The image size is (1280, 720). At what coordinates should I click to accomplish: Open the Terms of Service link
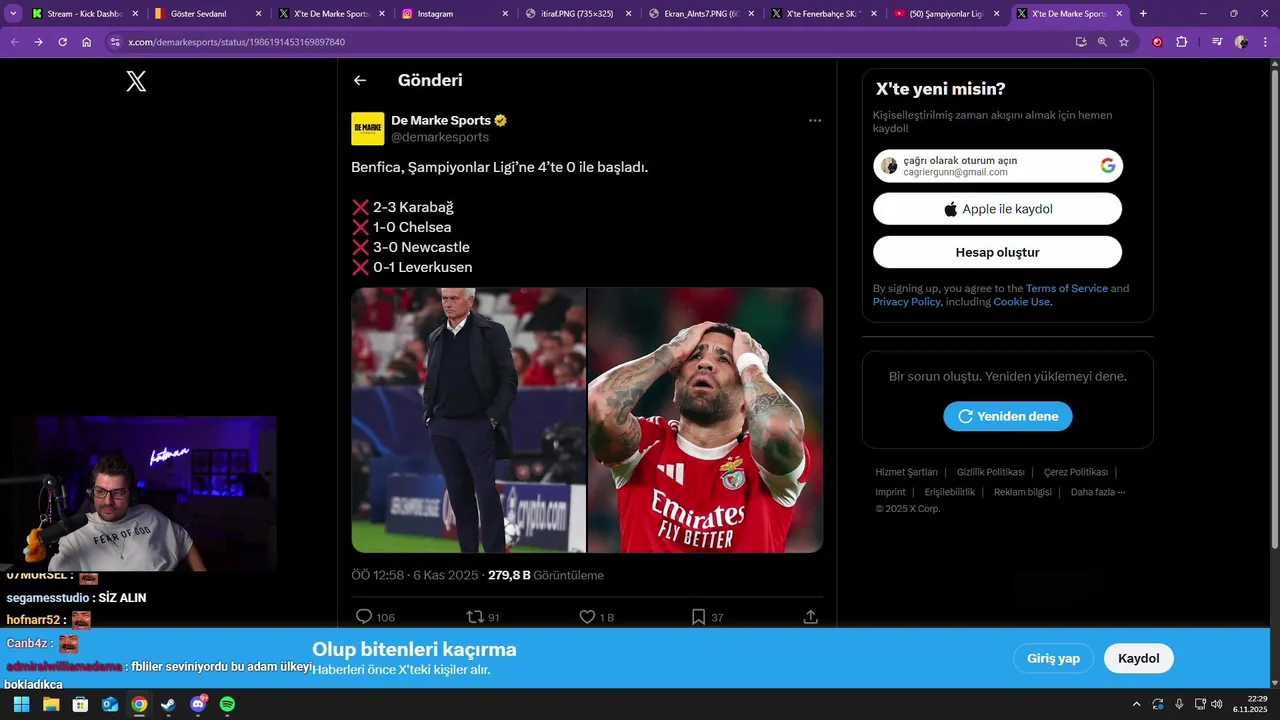(x=1067, y=288)
